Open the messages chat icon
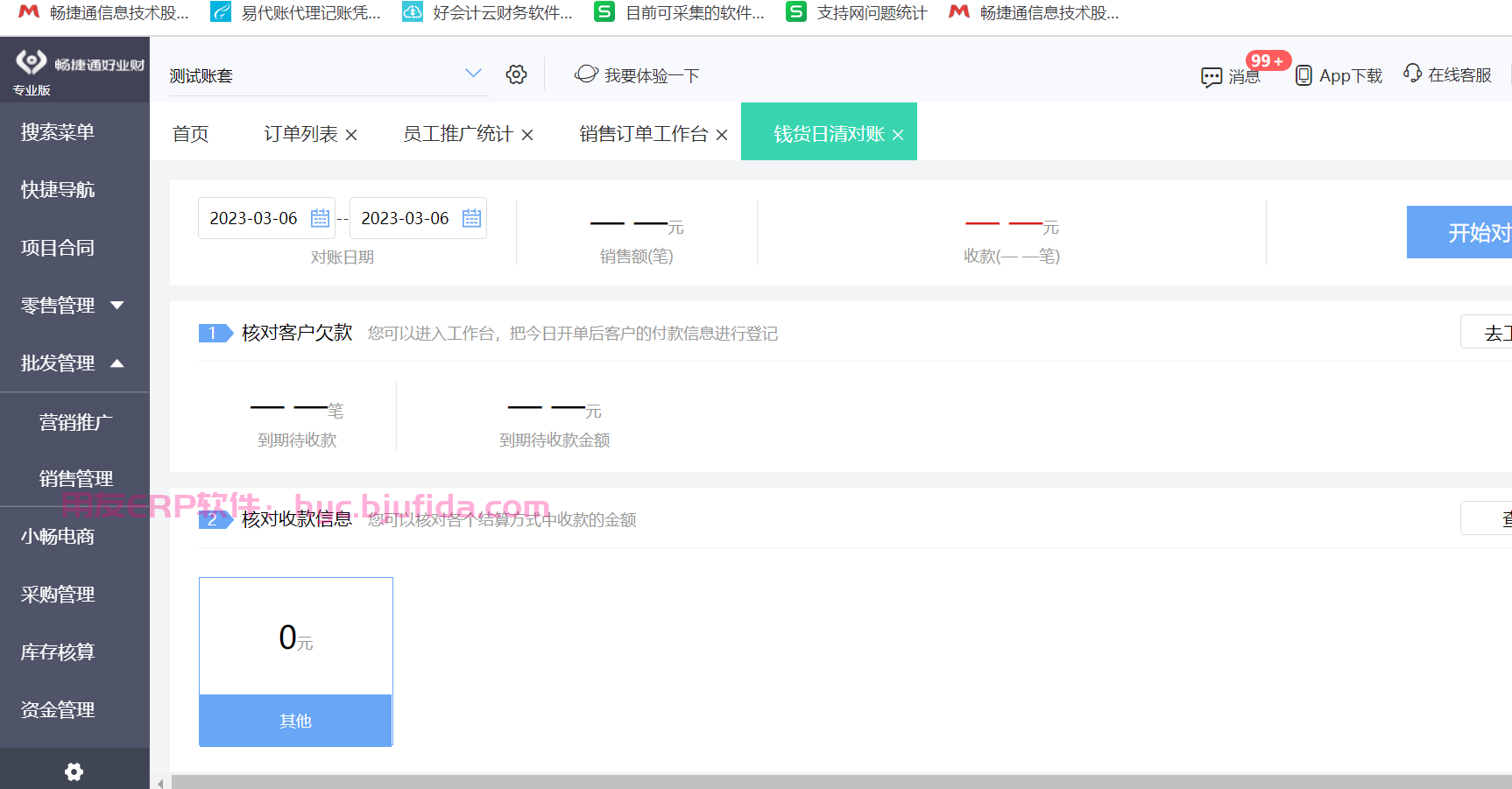The image size is (1512, 789). pos(1212,77)
